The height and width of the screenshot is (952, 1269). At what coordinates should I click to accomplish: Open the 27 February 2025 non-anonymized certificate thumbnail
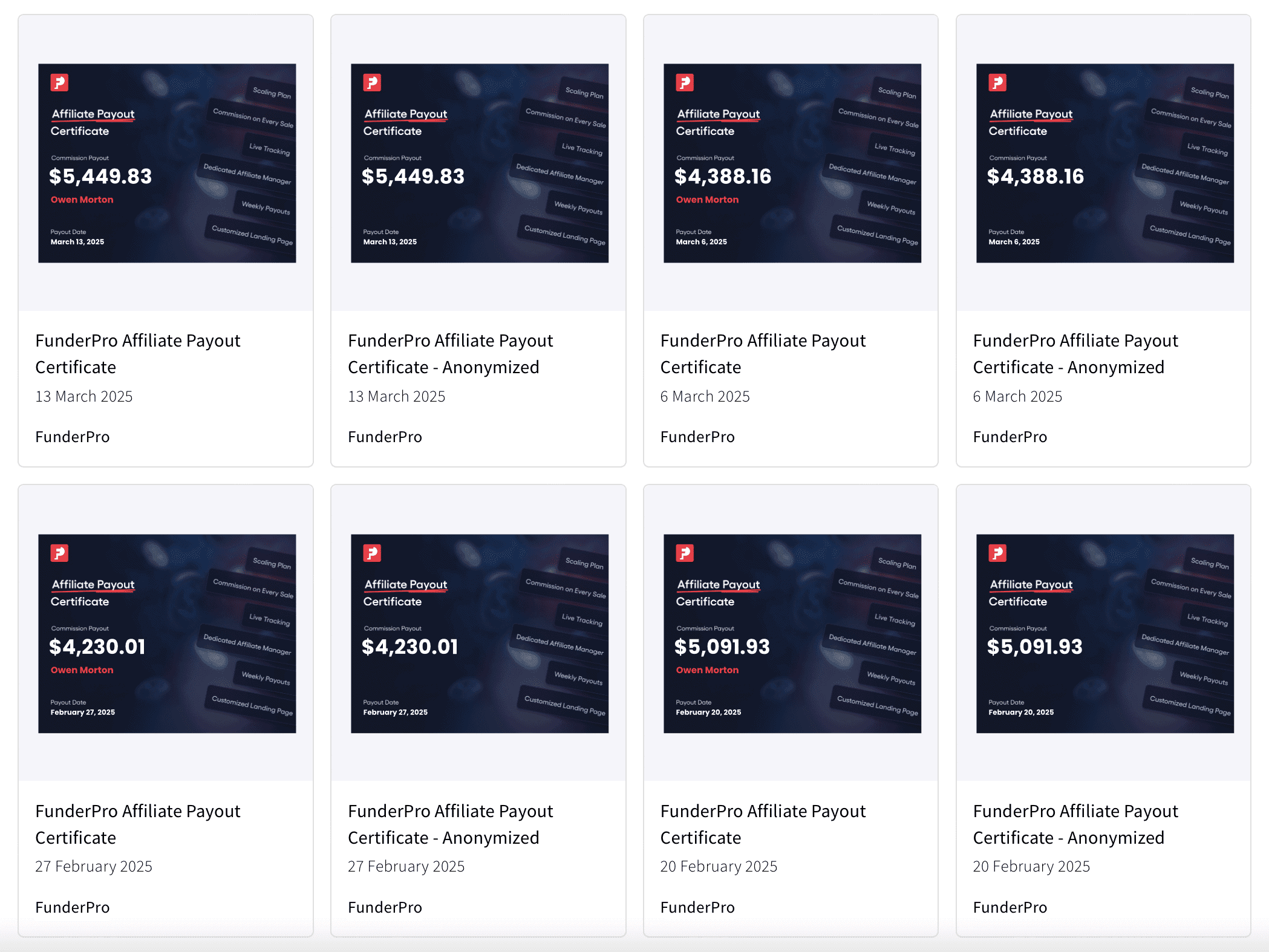pos(167,633)
